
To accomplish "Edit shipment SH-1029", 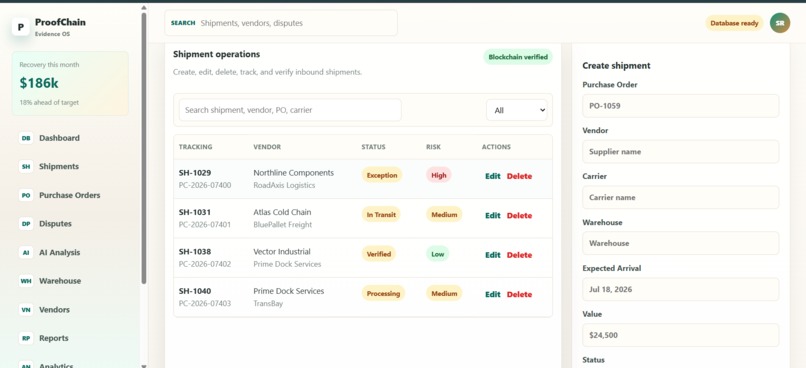I will pyautogui.click(x=492, y=176).
